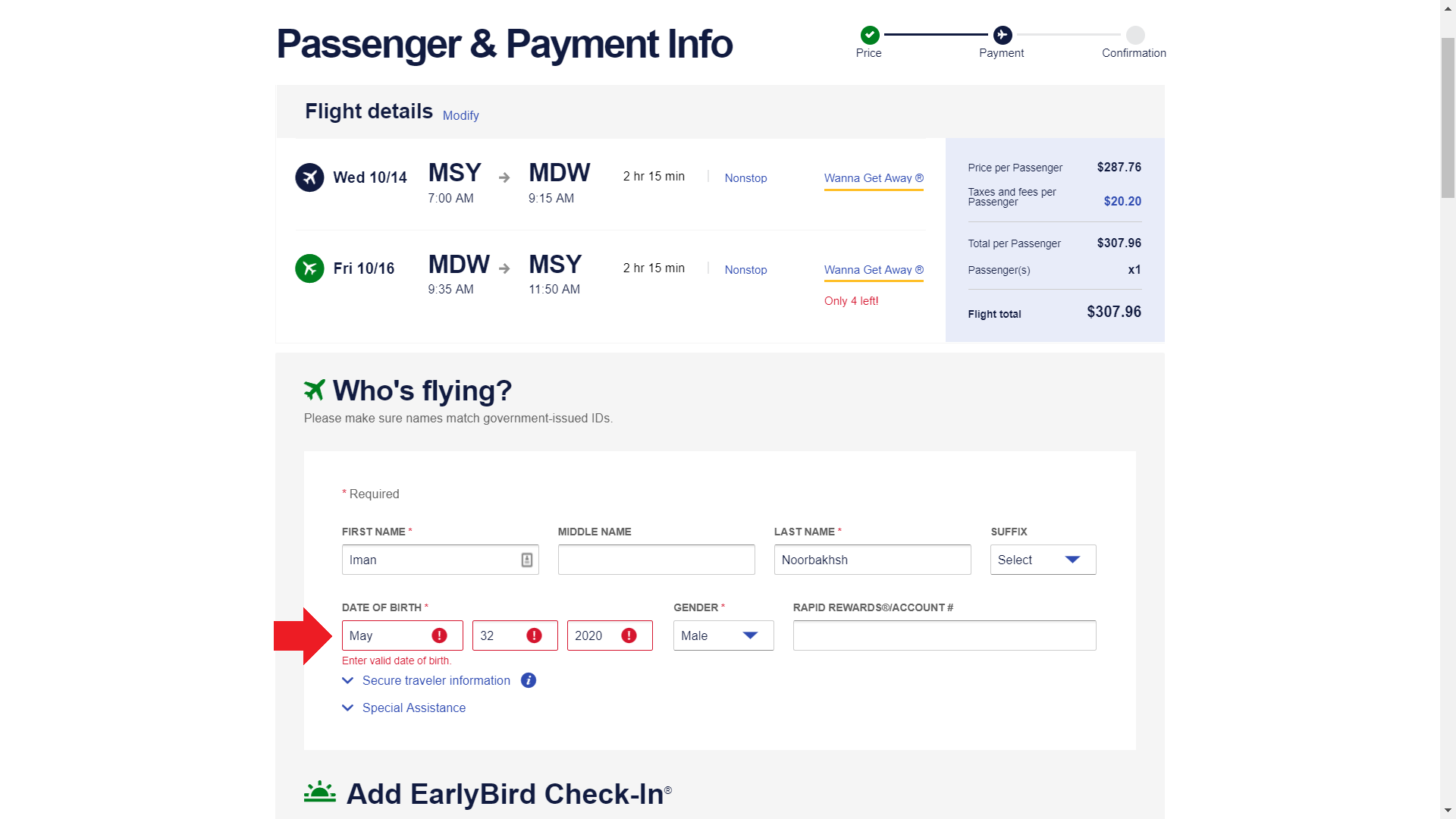Click the departing flight plane icon
Viewport: 1456px width, 819px height.
pos(309,177)
